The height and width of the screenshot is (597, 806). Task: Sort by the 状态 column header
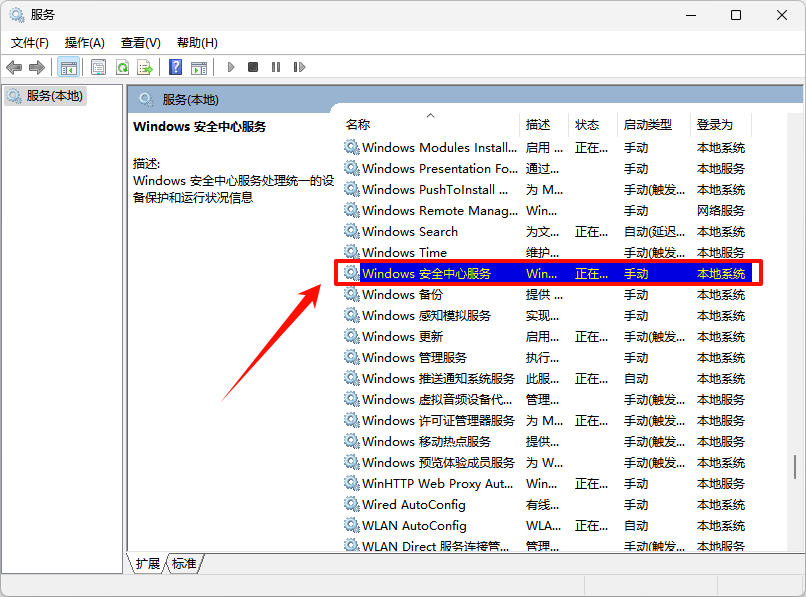pos(592,124)
